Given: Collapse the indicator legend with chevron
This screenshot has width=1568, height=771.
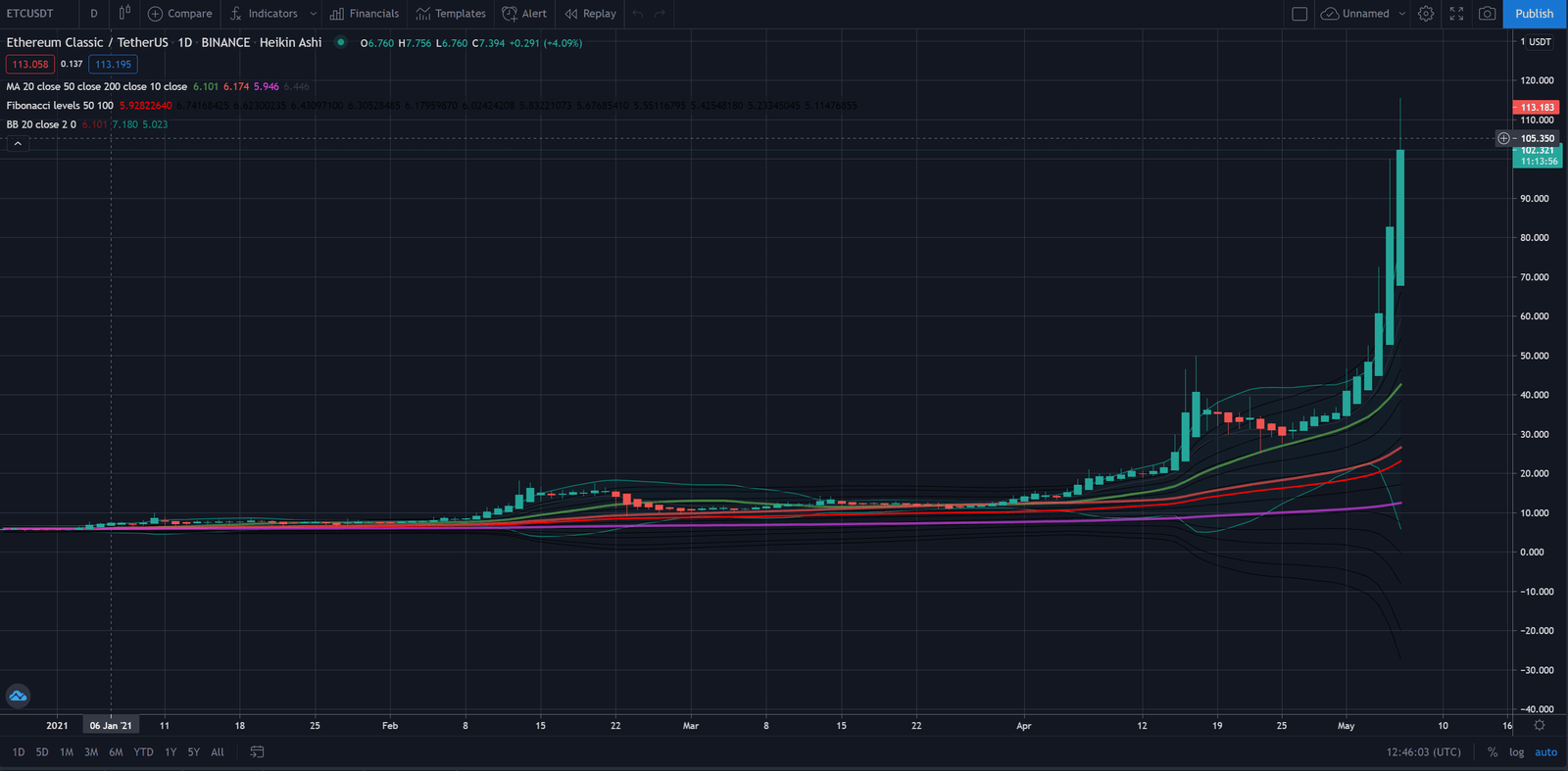Looking at the screenshot, I should coord(18,144).
